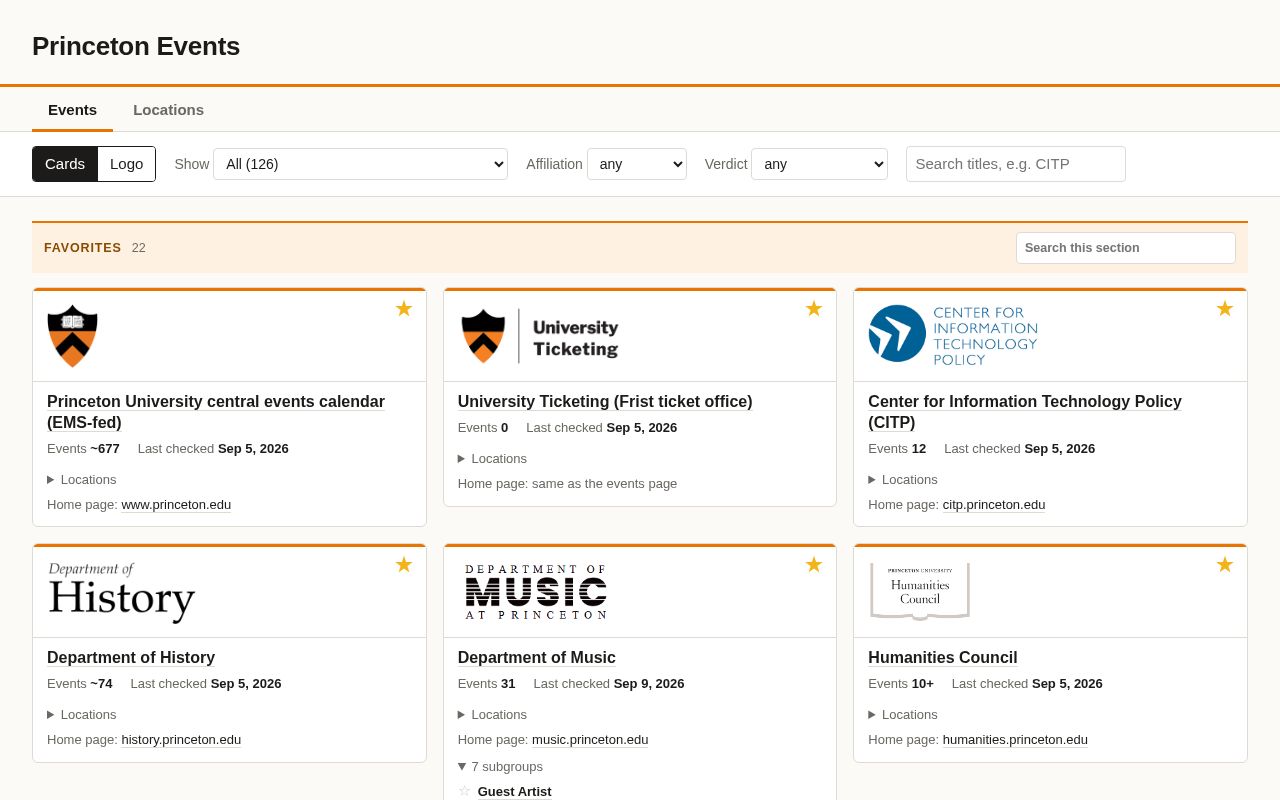The width and height of the screenshot is (1280, 800).
Task: Select the Events tab
Action: point(72,110)
